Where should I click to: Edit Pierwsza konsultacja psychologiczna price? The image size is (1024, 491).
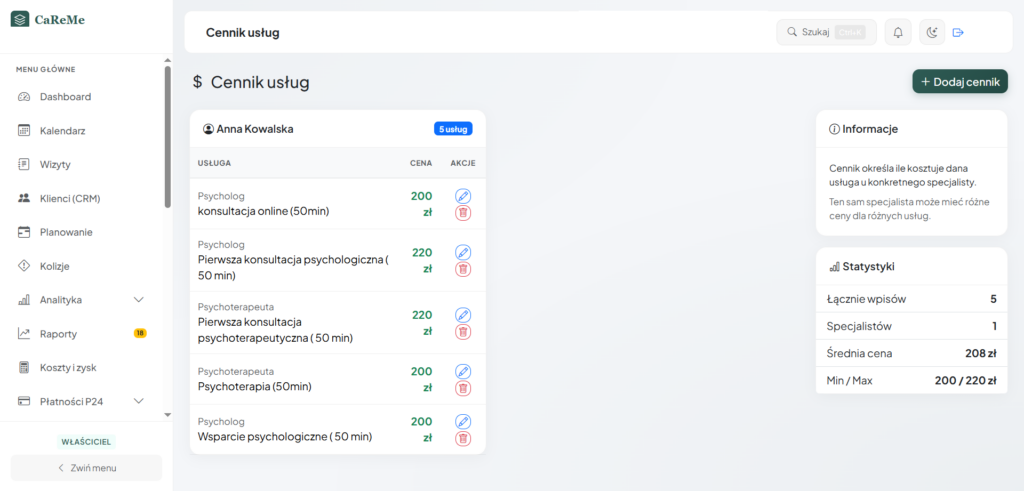click(463, 252)
